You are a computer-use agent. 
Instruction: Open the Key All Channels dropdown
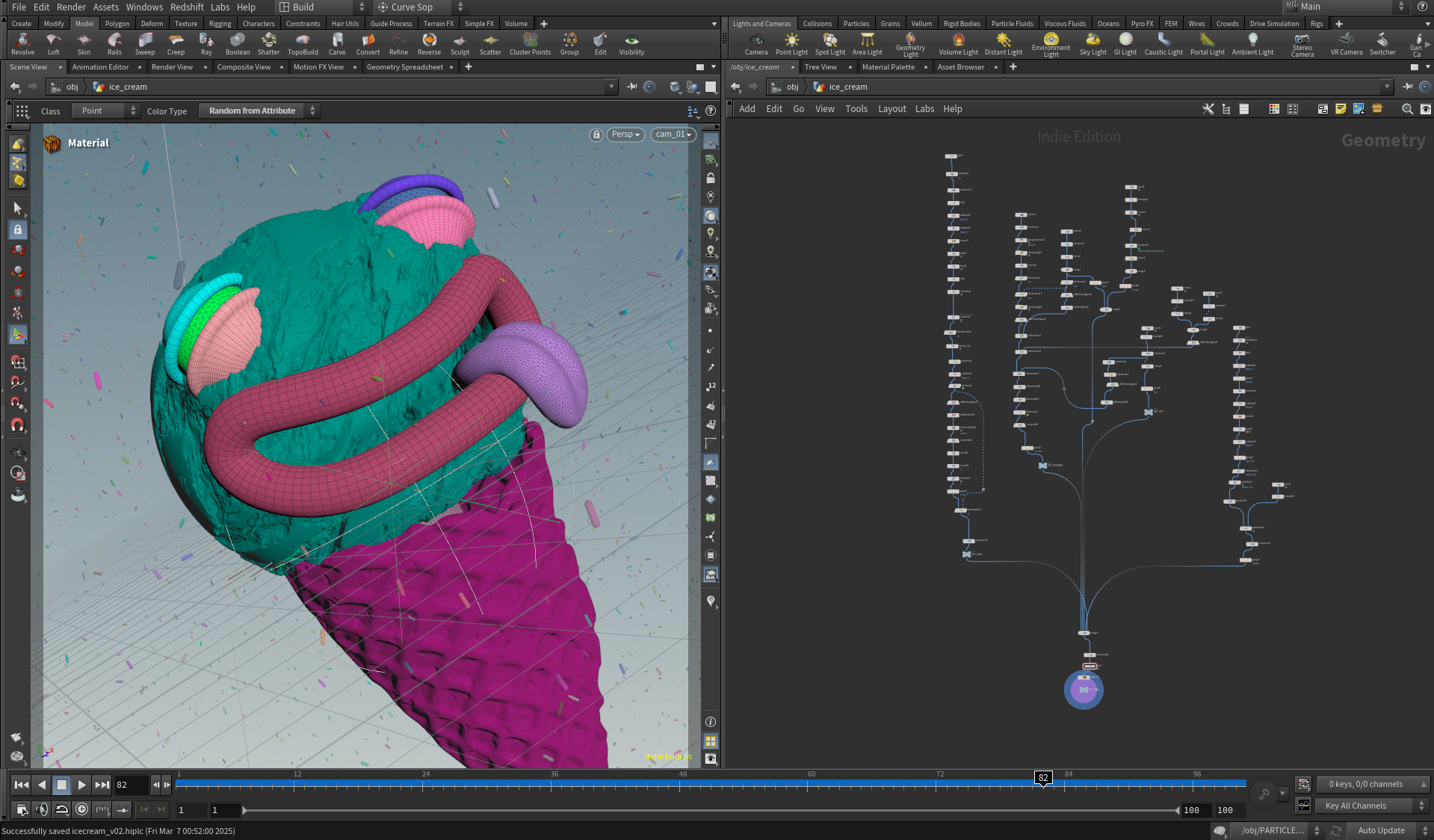1372,806
